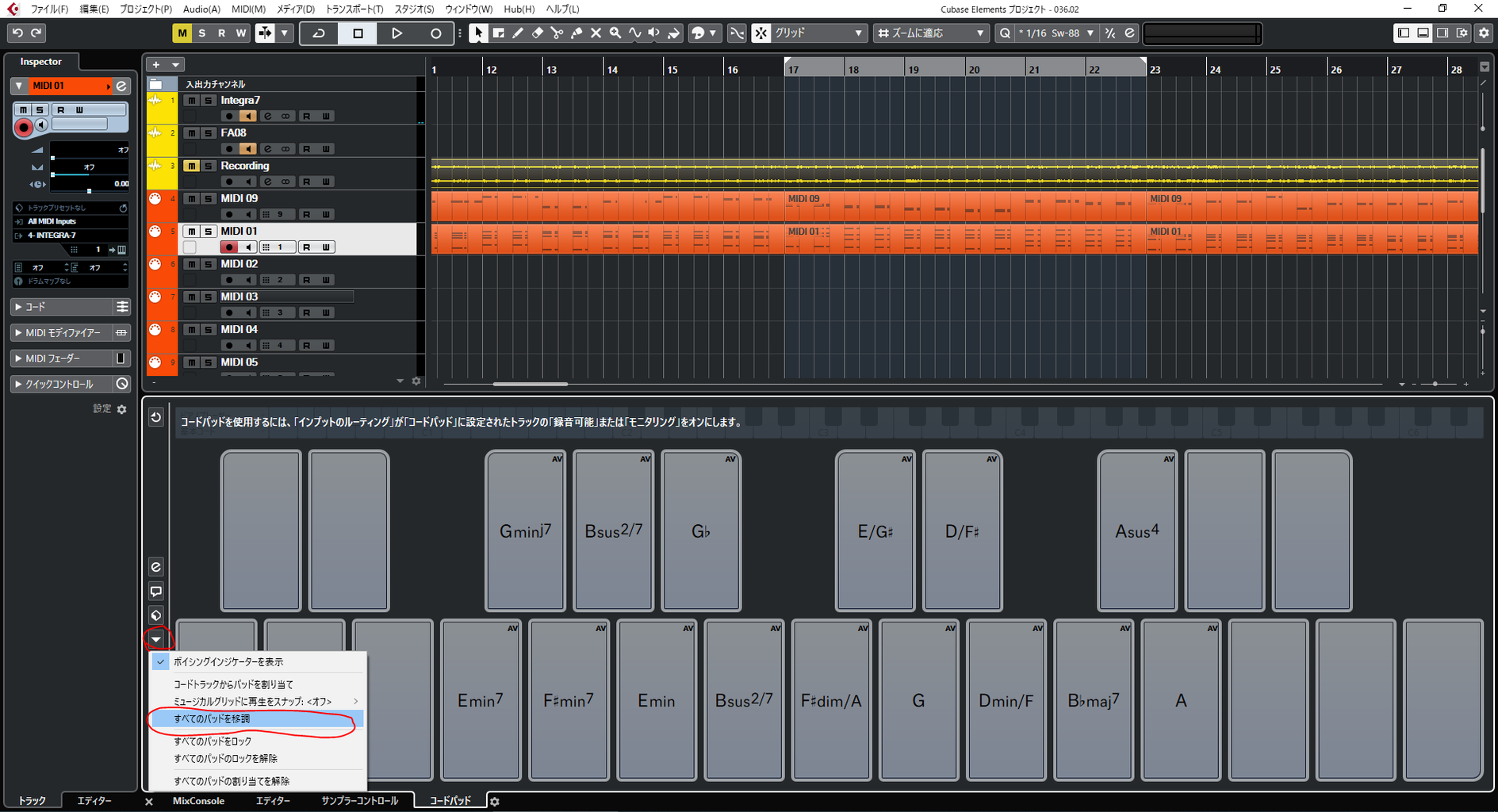Select the Range Selection tool

(x=498, y=33)
